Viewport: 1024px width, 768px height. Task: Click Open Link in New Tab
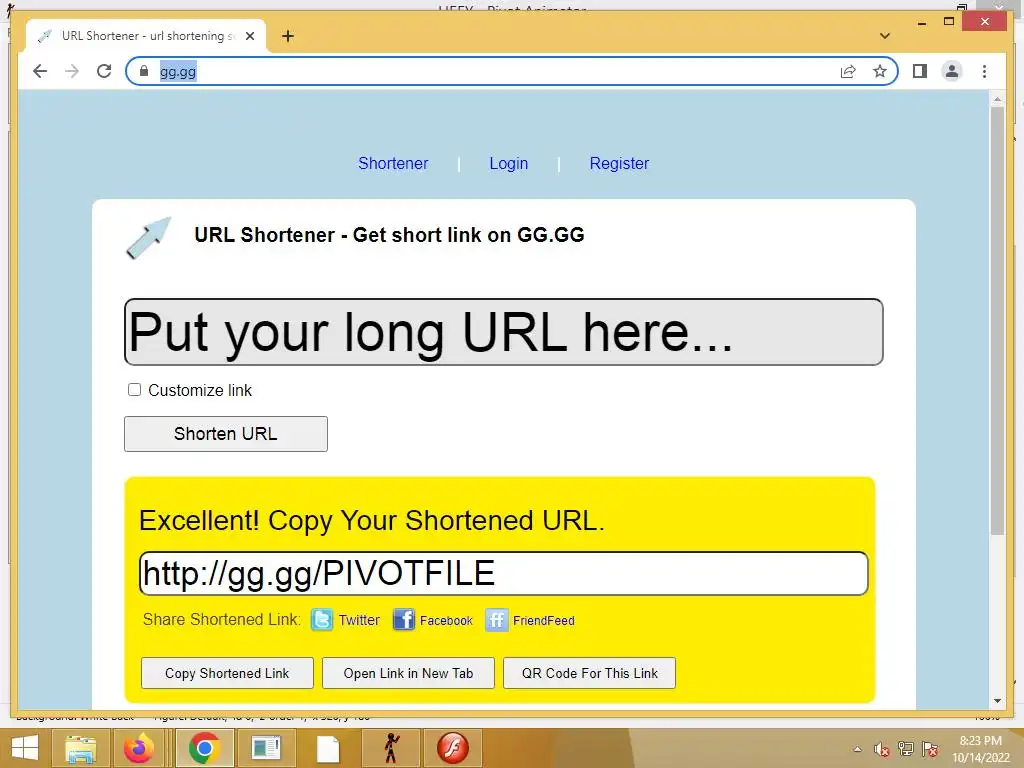coord(408,673)
